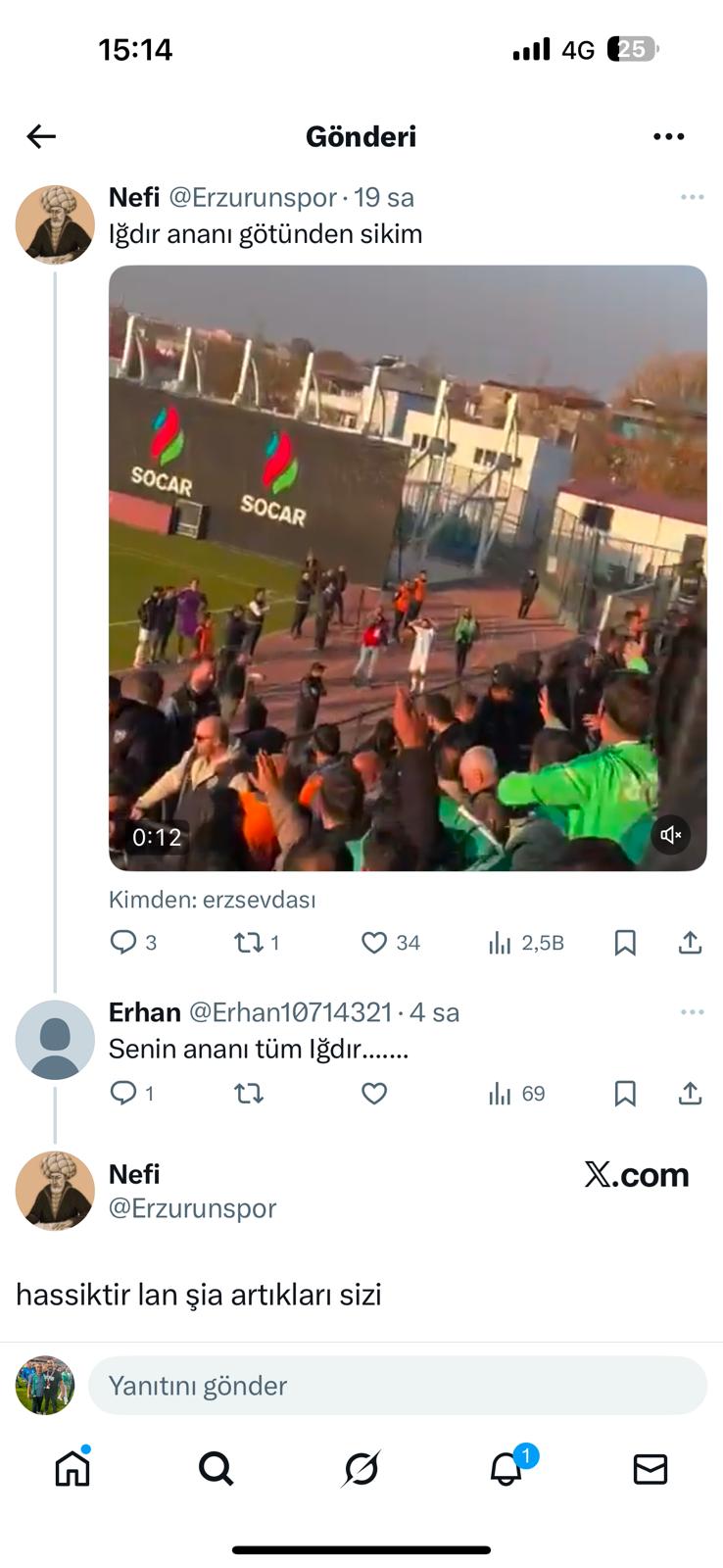Screen dimensions: 723x1568
Task: Unmute the video with the speaker icon
Action: 671,835
